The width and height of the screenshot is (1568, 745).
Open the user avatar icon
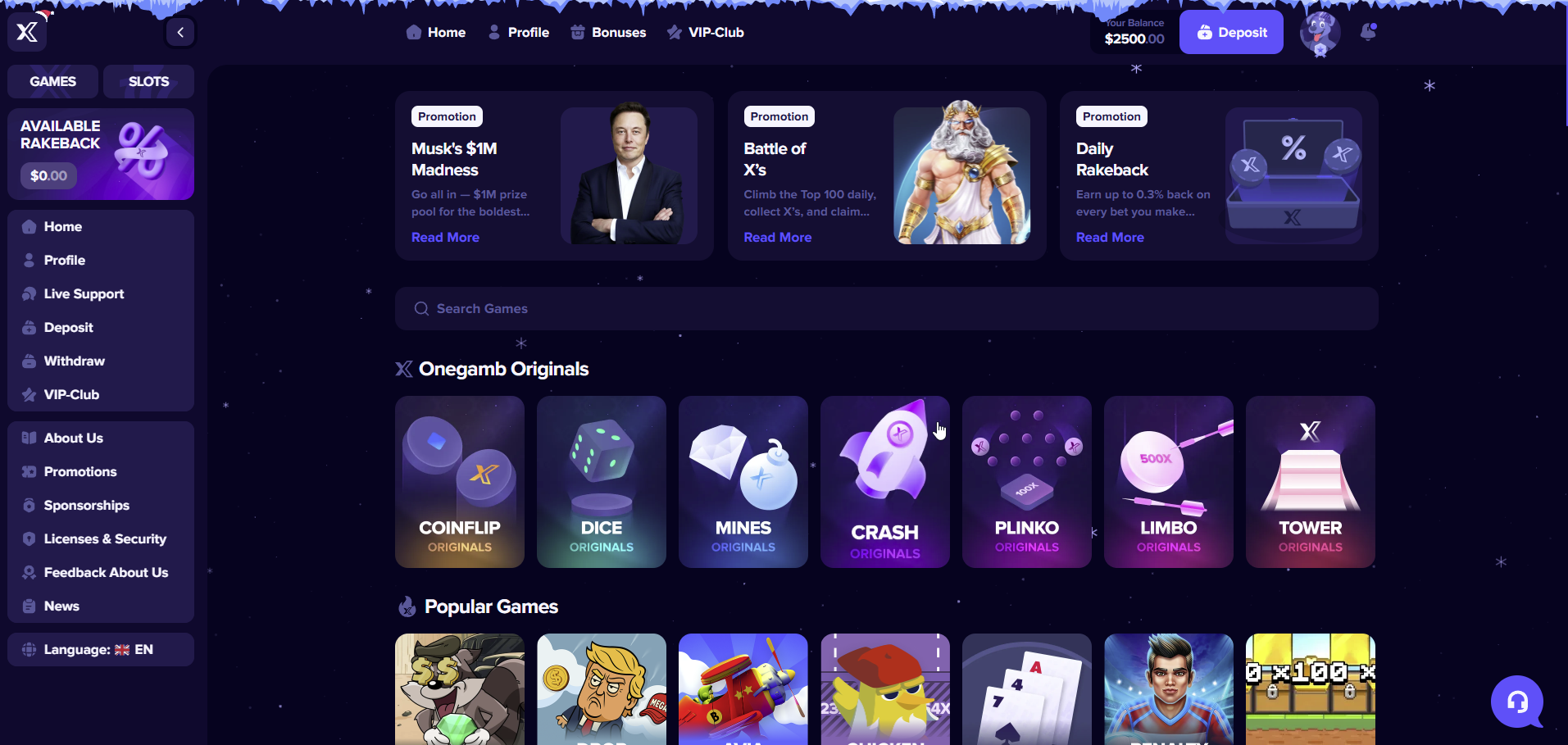click(x=1320, y=33)
